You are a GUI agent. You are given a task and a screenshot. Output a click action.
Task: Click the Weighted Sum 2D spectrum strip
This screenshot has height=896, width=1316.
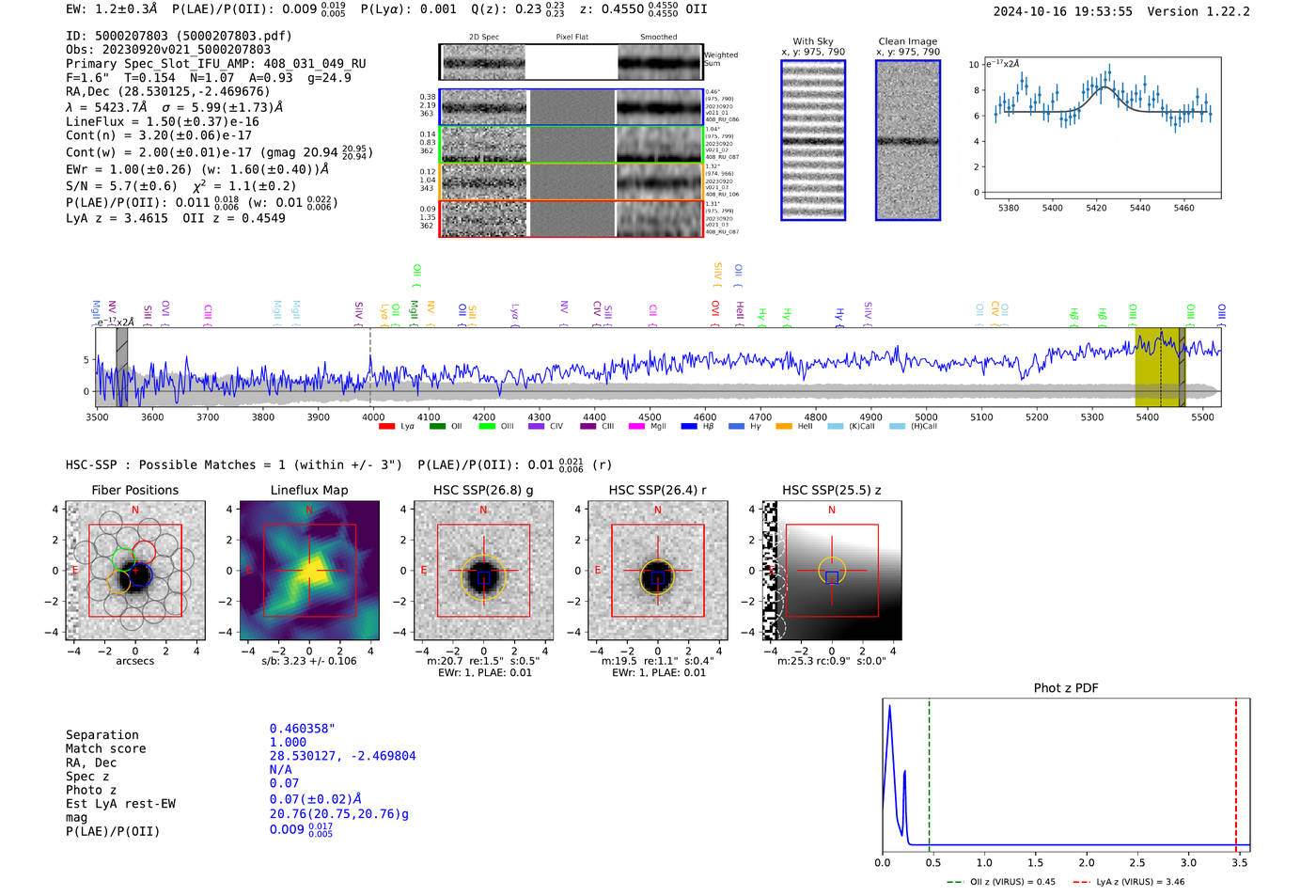[x=572, y=62]
